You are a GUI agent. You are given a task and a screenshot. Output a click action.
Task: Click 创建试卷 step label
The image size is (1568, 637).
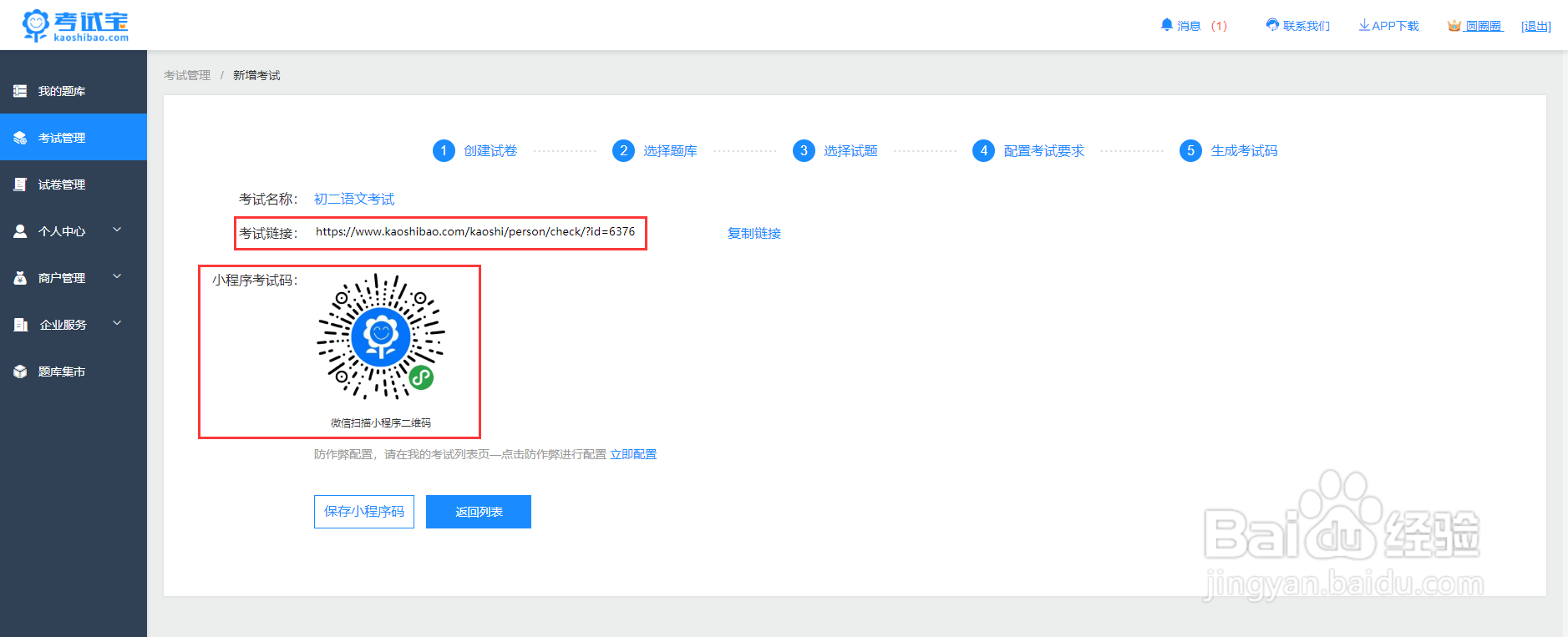pos(490,151)
